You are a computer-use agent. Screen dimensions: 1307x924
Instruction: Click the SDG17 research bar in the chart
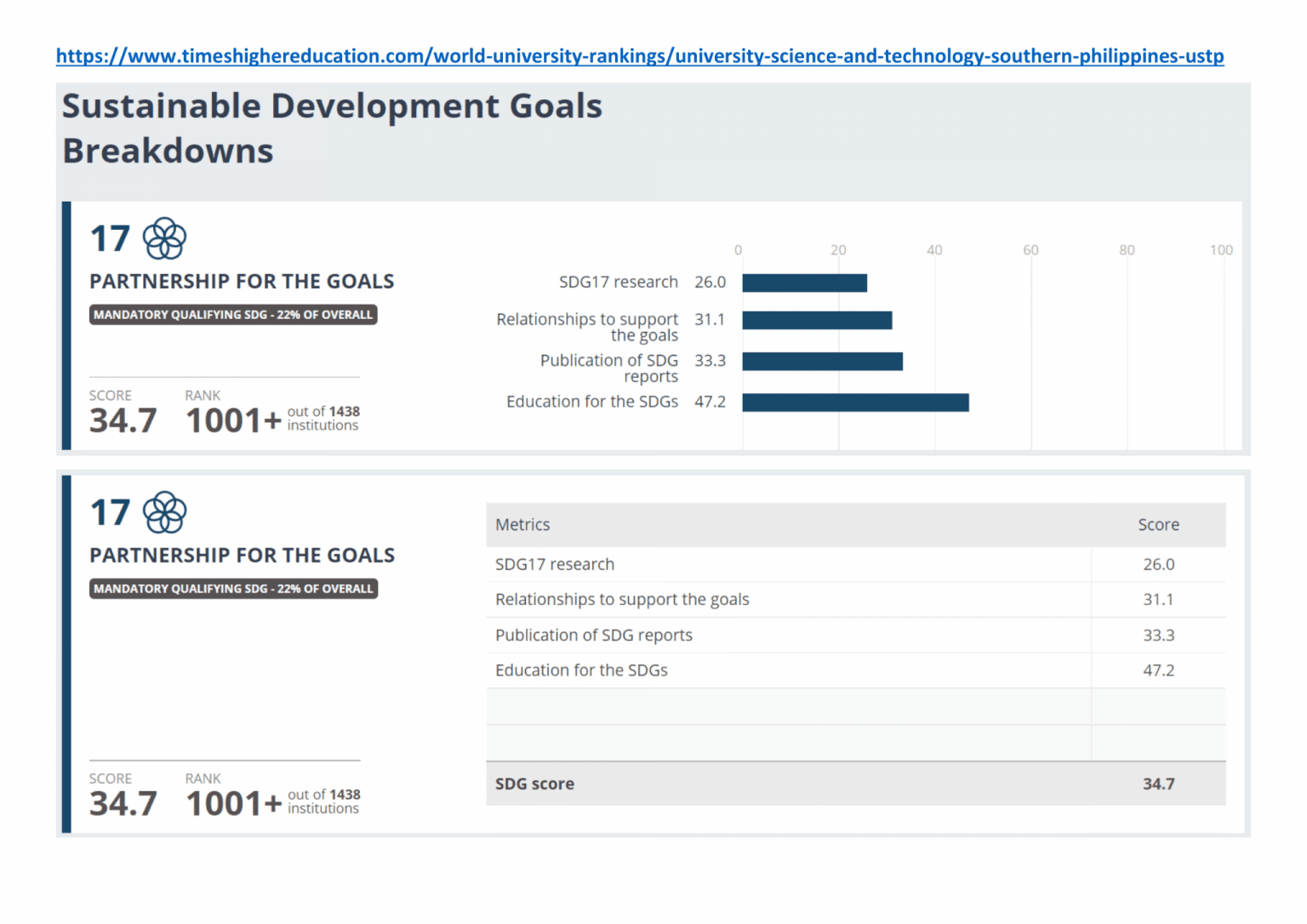tap(804, 282)
